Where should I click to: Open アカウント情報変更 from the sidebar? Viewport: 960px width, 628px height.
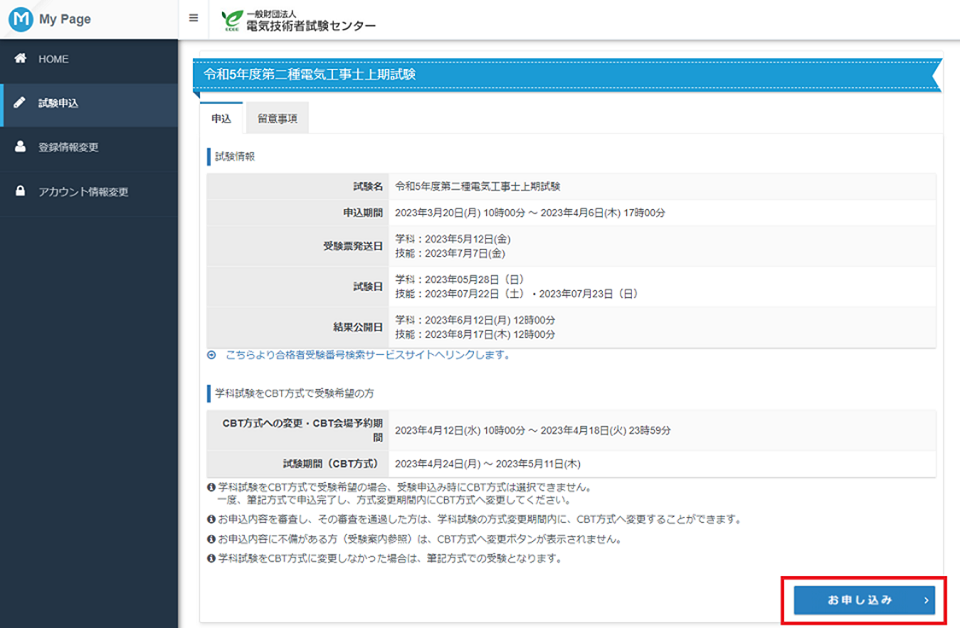83,191
